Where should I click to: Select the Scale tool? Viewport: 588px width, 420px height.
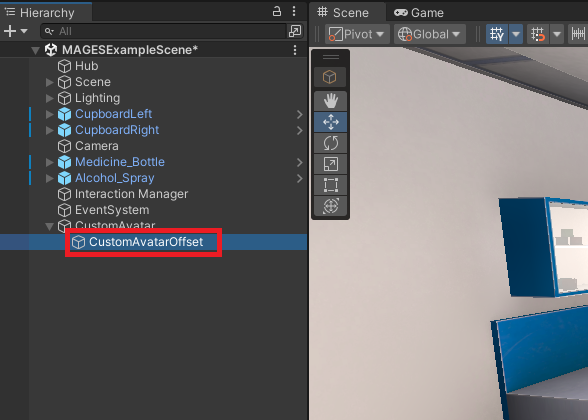330,164
